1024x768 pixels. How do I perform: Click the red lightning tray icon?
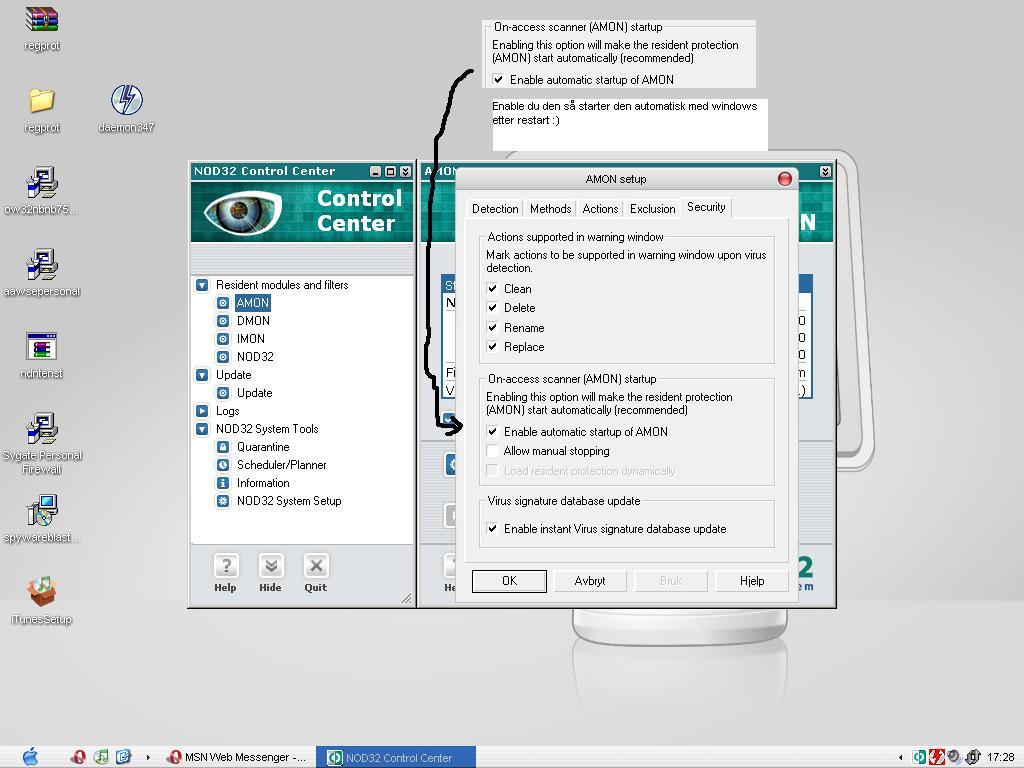[x=936, y=757]
